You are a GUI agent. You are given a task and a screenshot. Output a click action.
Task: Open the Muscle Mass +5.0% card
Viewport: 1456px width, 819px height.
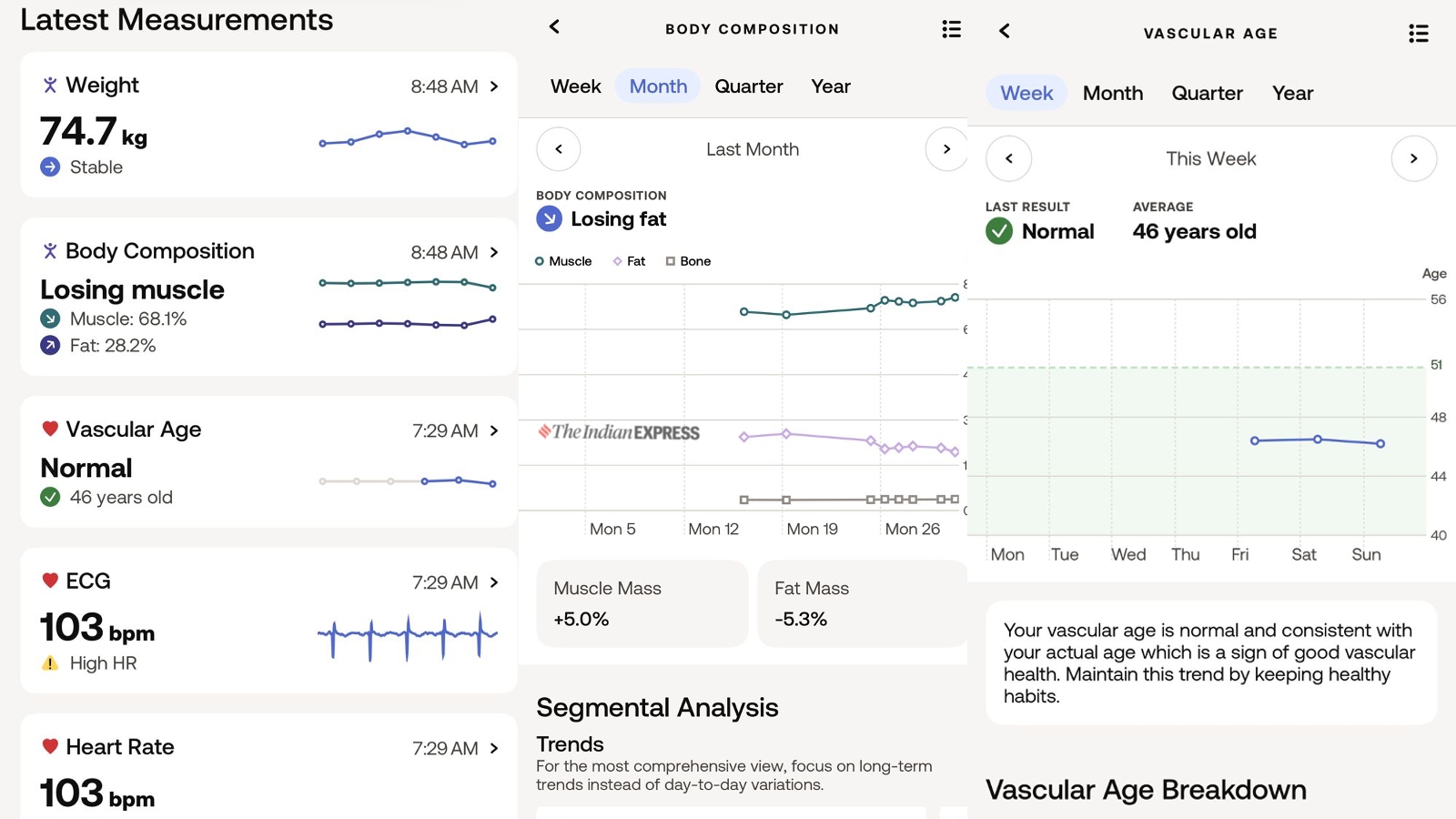[x=642, y=603]
